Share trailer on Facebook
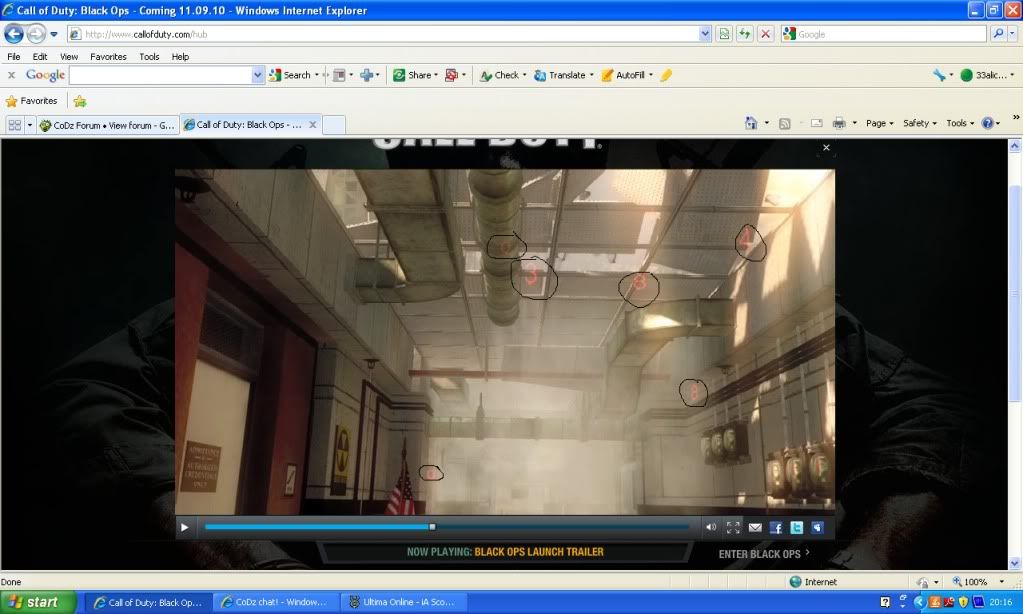The image size is (1023, 614). pos(776,527)
